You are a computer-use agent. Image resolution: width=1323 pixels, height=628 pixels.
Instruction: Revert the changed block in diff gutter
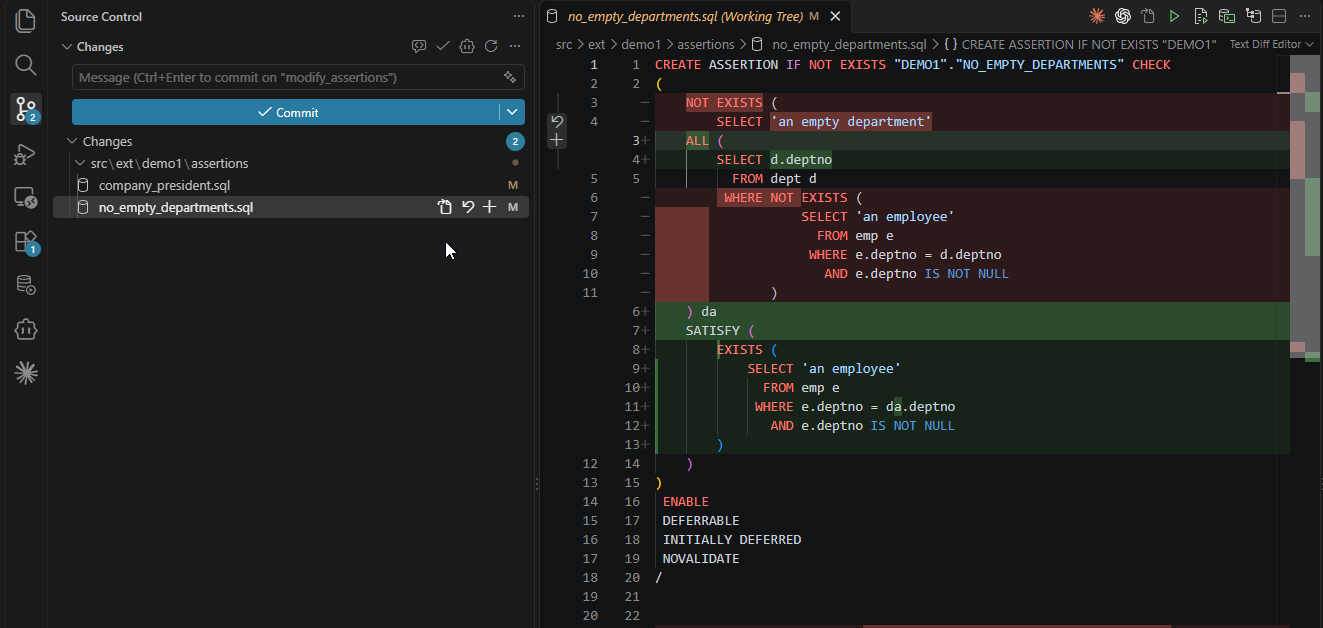[x=557, y=122]
